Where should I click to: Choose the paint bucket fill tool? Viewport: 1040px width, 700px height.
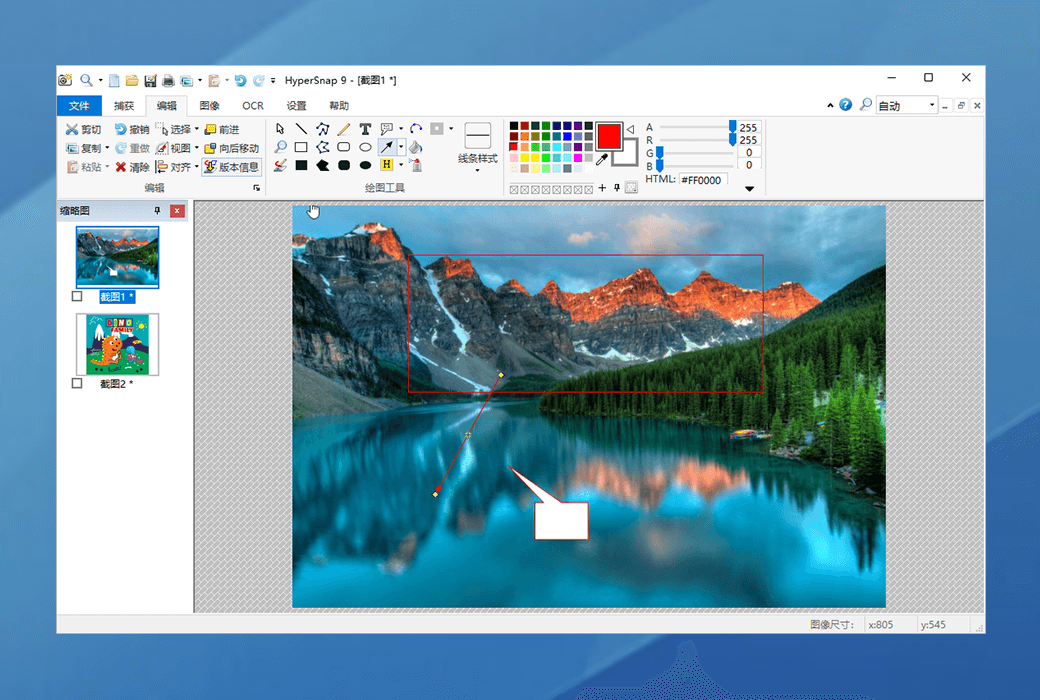[x=416, y=147]
